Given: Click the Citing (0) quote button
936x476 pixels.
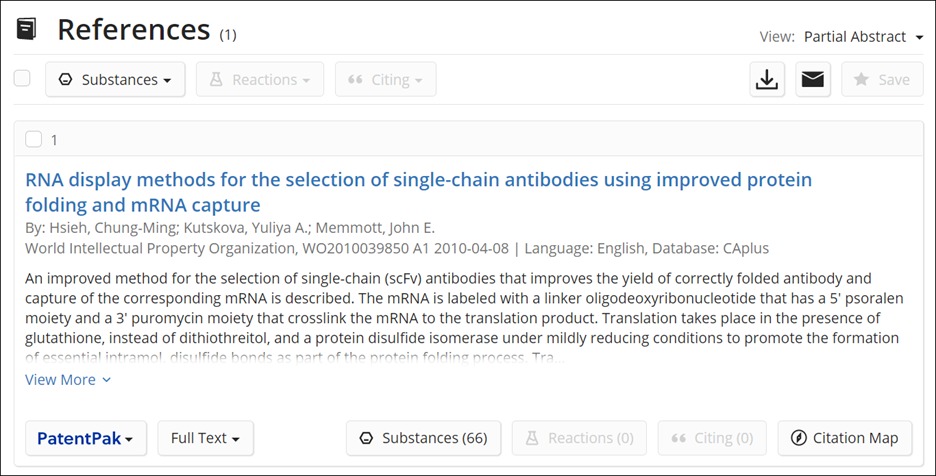Looking at the screenshot, I should click(x=712, y=438).
